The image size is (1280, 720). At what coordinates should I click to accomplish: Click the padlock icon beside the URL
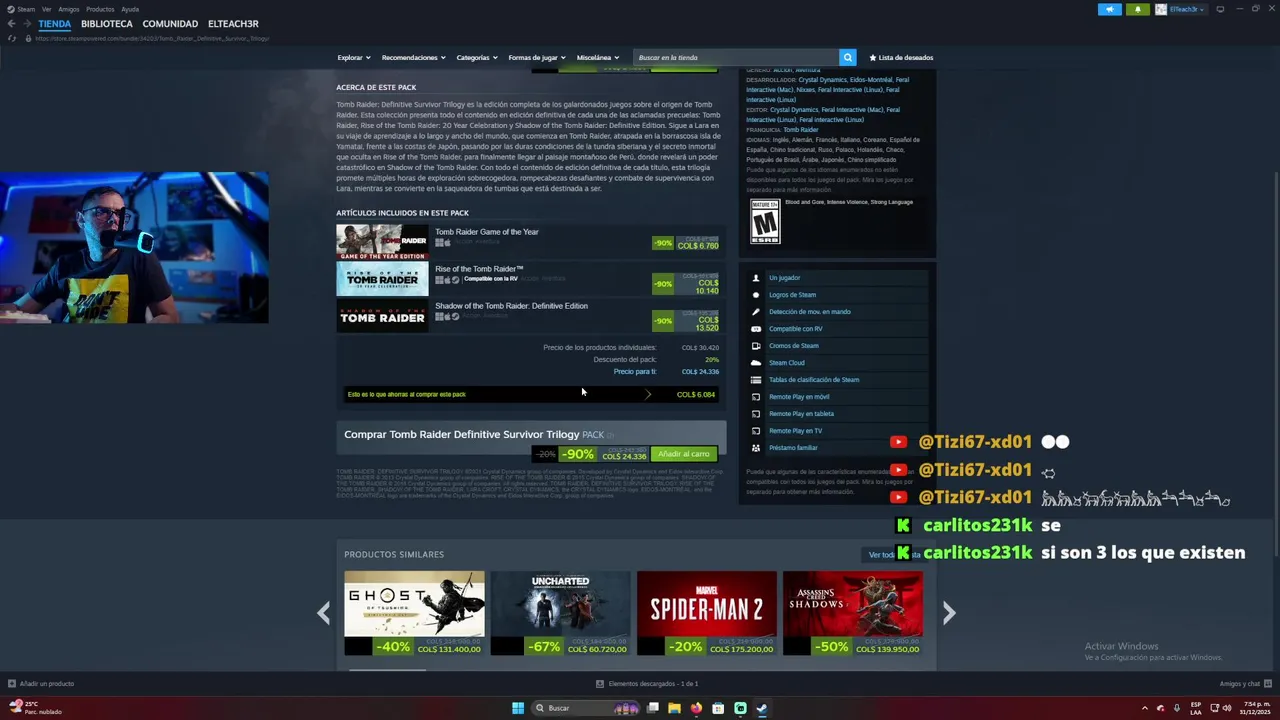[29, 38]
